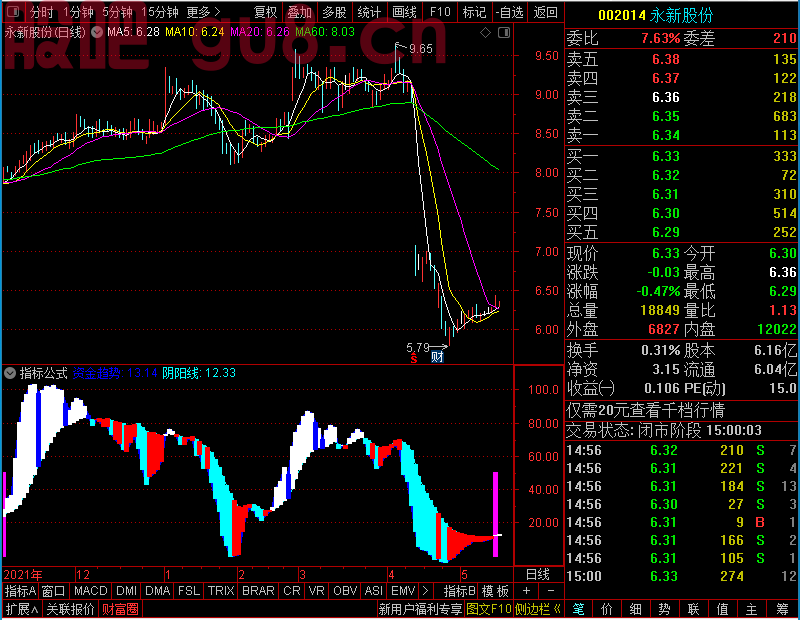Expand 扩展 panel
The image size is (800, 620).
point(22,609)
